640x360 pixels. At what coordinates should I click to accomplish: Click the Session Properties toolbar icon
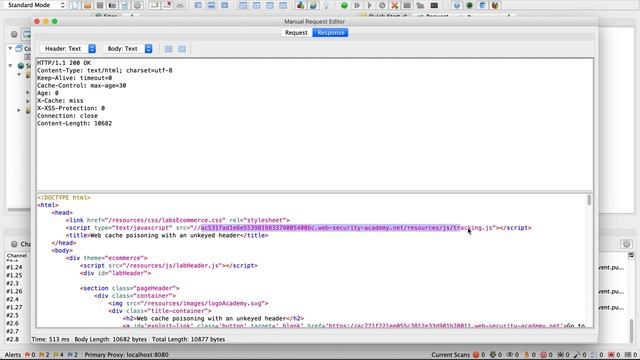pos(125,5)
